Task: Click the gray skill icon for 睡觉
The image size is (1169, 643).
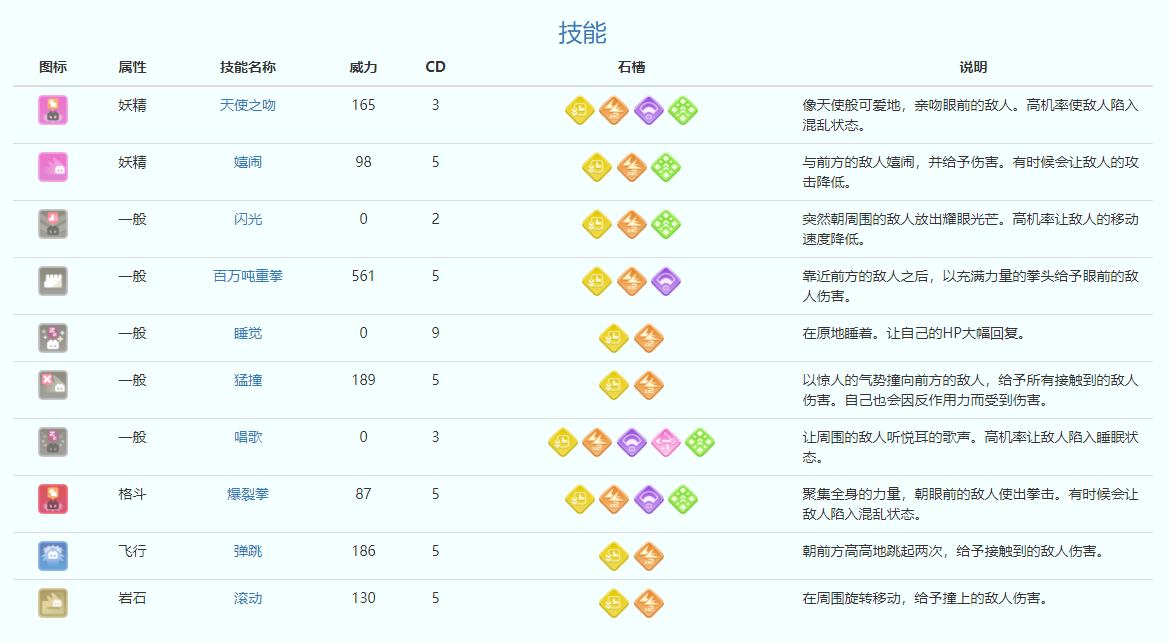Action: (x=53, y=338)
